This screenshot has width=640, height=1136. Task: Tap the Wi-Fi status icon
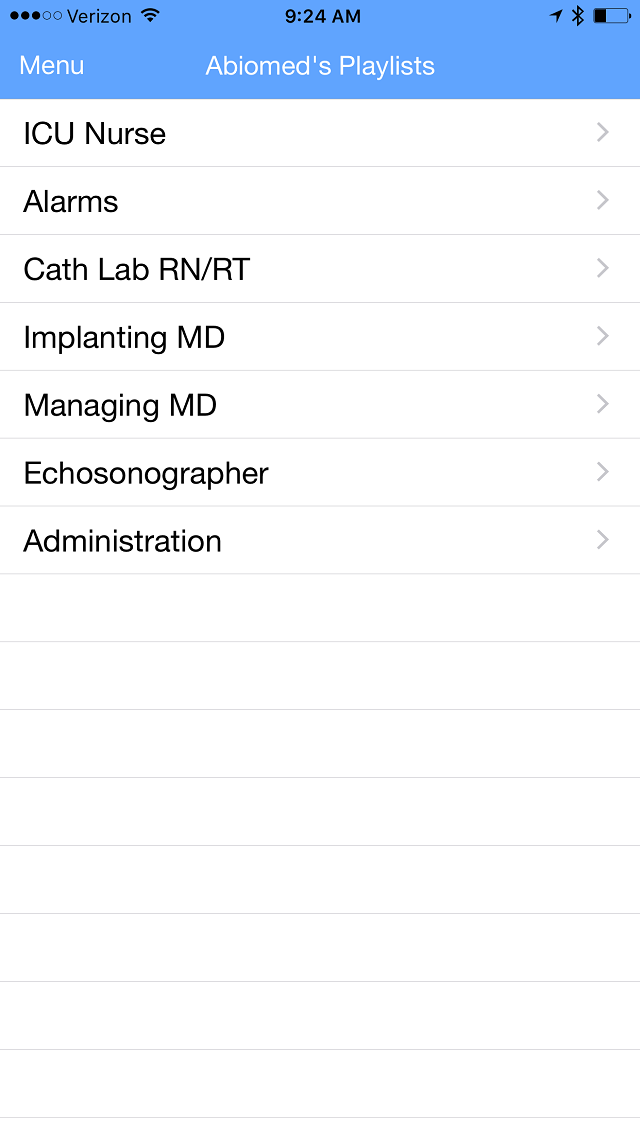150,16
